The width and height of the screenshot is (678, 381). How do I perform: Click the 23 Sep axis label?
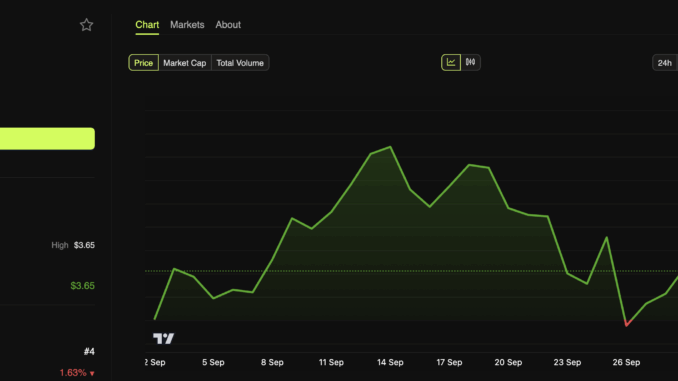(x=567, y=362)
